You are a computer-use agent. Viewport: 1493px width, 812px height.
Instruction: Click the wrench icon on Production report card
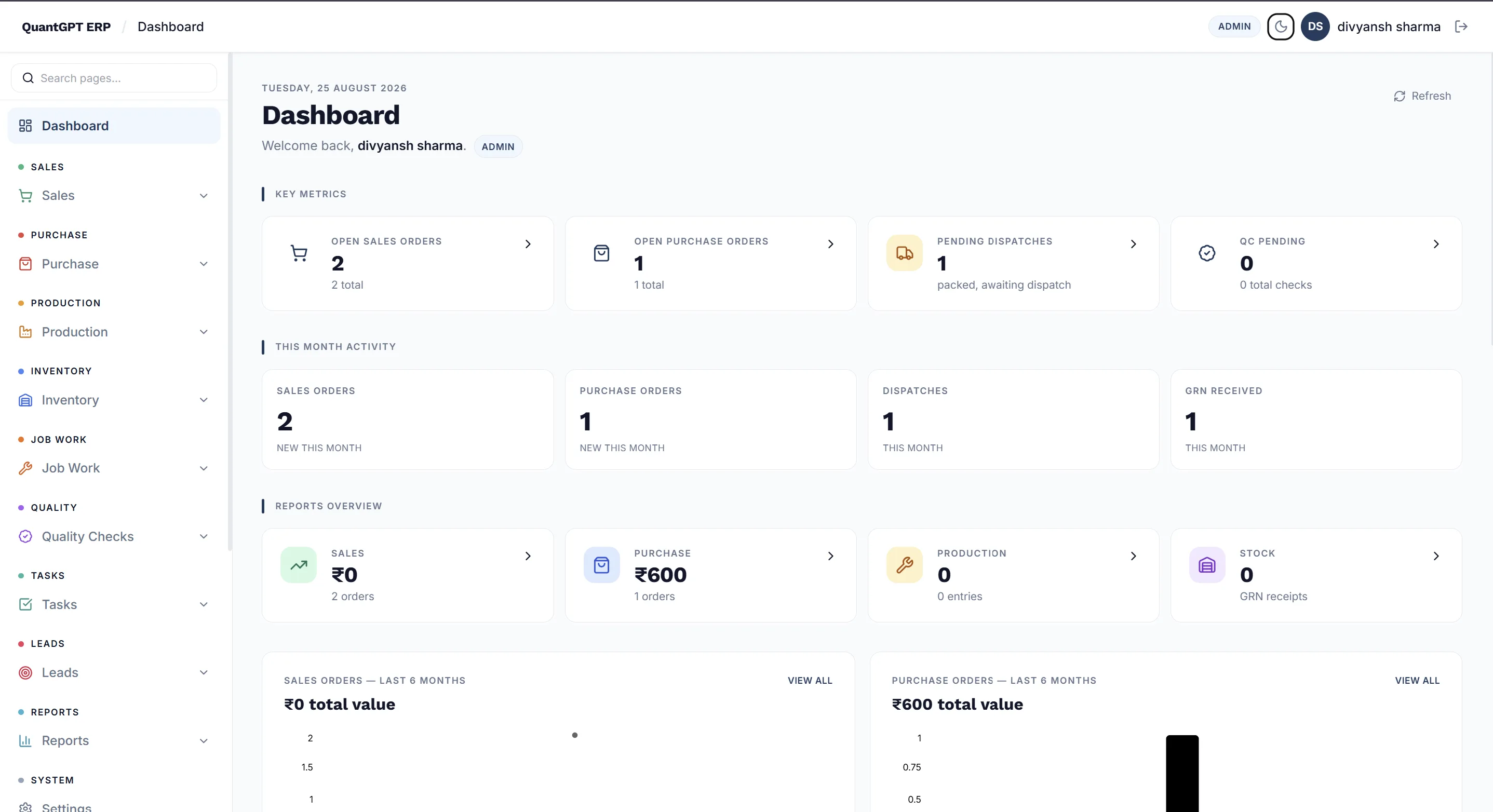click(x=904, y=565)
